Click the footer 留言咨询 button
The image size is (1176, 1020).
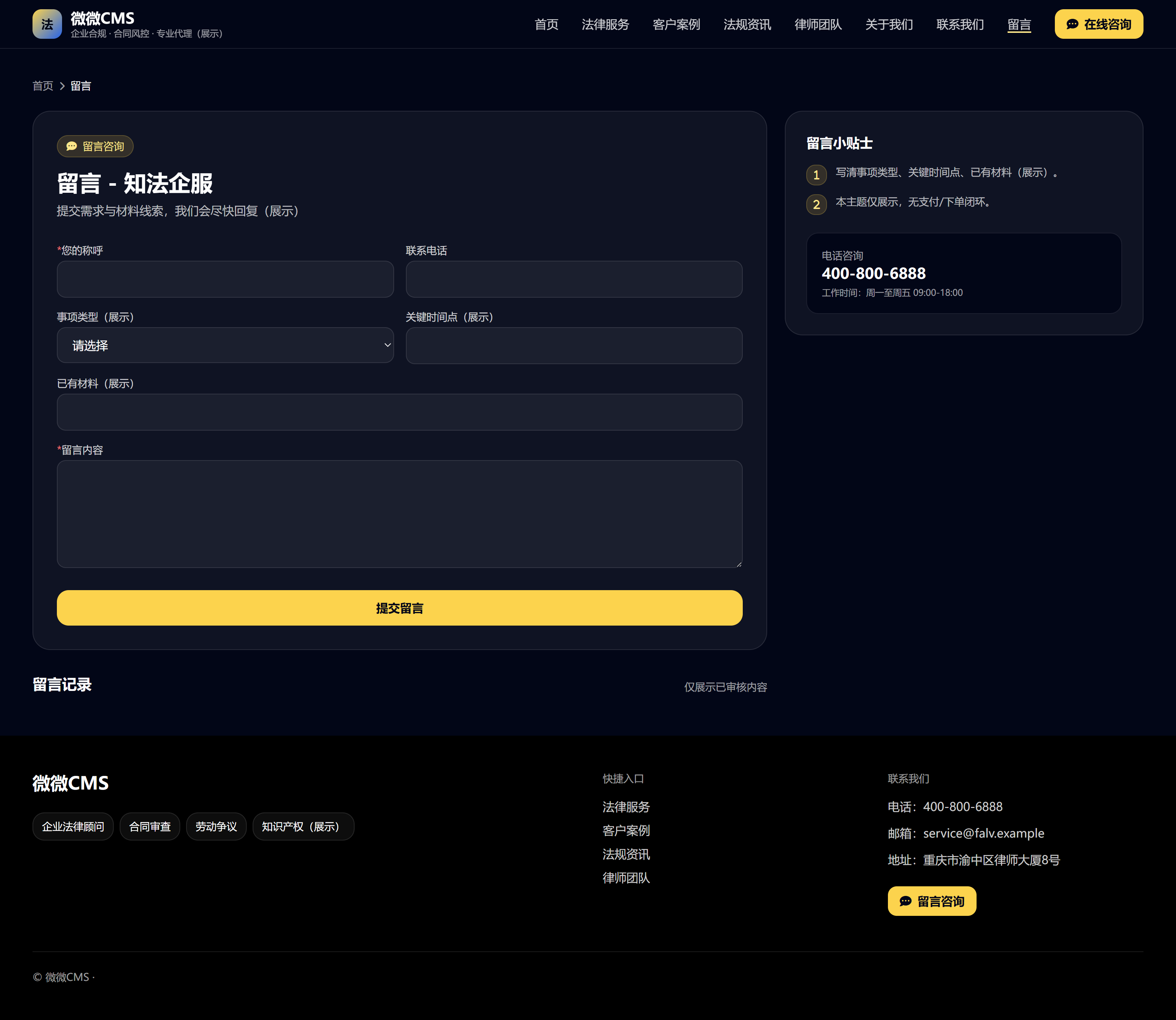point(931,901)
